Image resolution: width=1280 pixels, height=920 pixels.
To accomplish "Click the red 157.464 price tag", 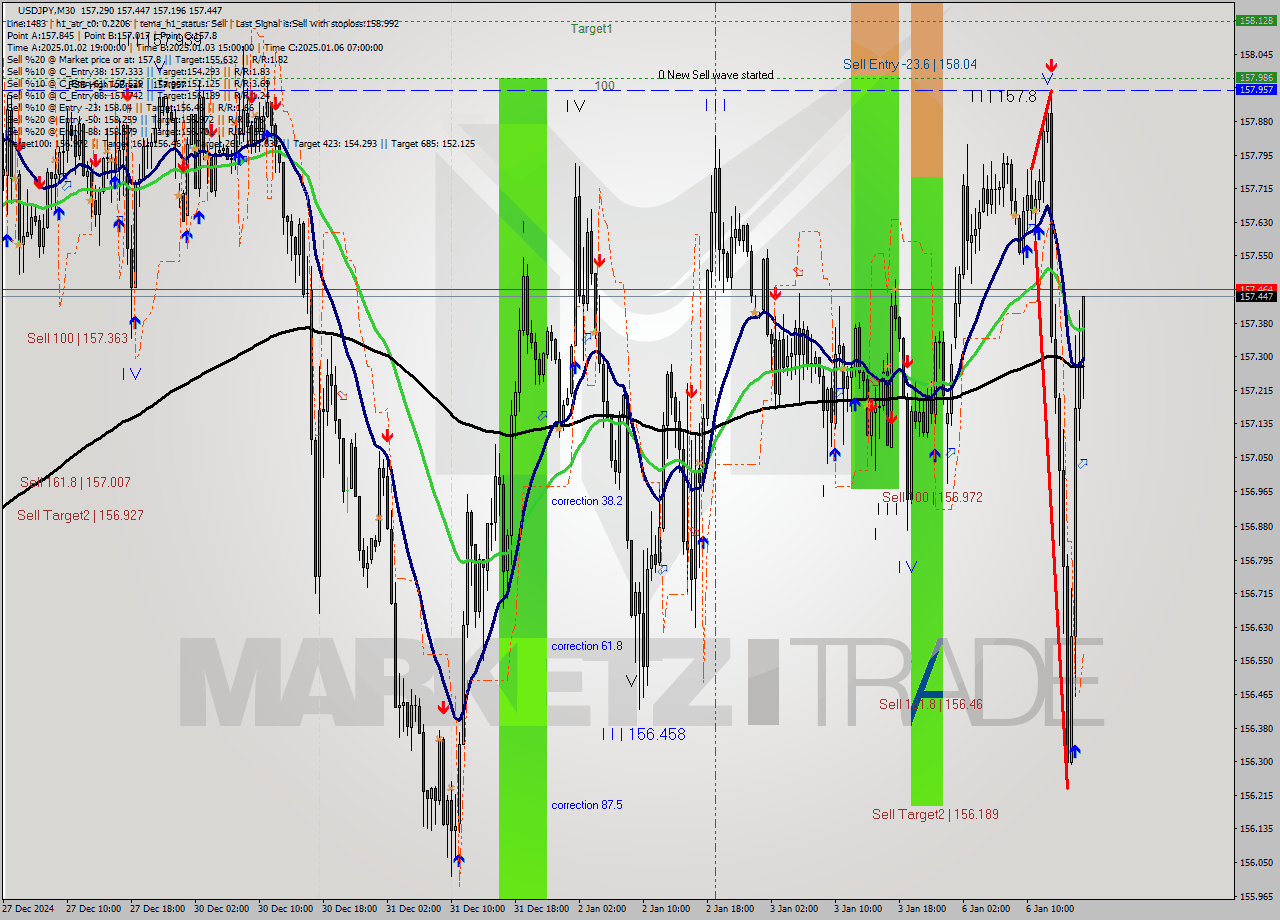I will click(x=1256, y=288).
